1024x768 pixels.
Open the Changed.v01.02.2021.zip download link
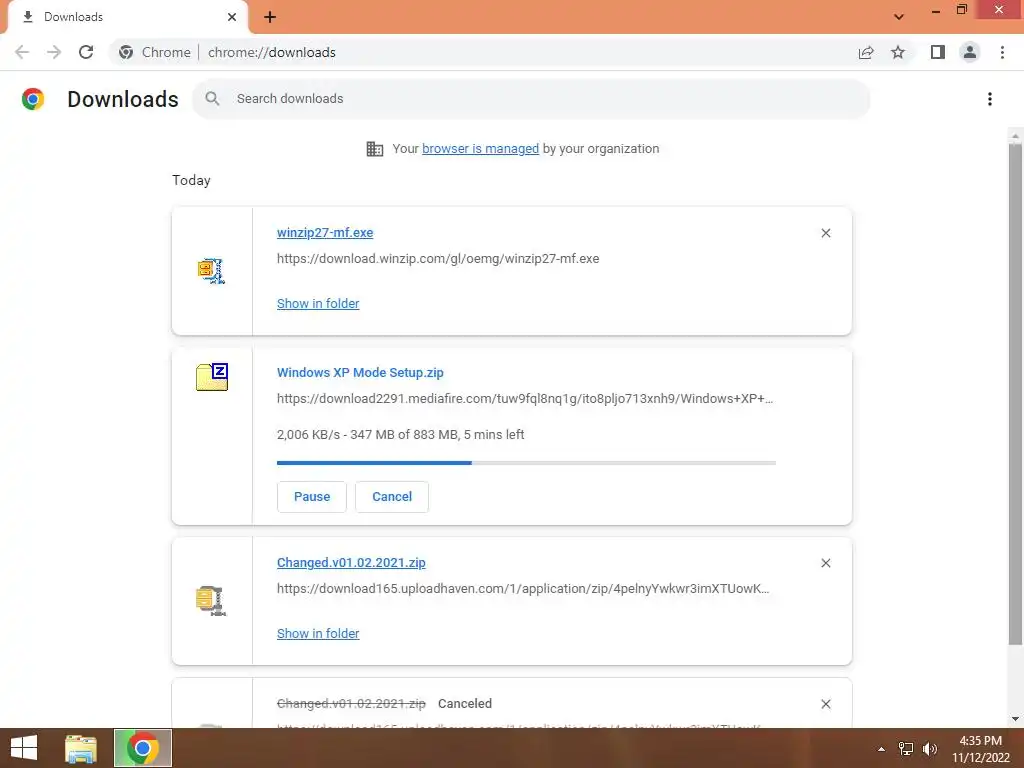(x=351, y=562)
